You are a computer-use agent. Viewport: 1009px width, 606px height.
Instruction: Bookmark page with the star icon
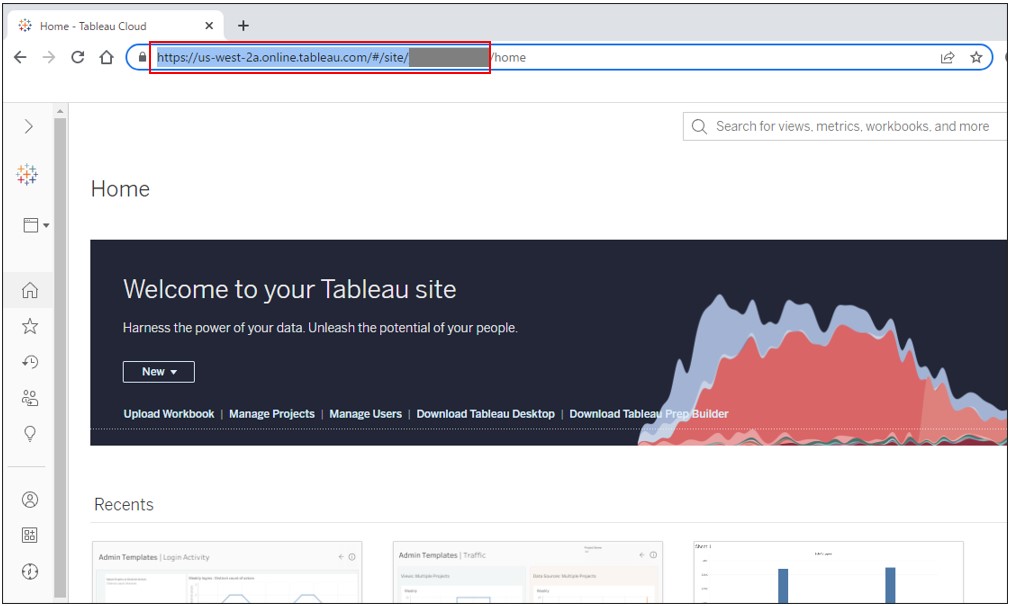pos(976,57)
